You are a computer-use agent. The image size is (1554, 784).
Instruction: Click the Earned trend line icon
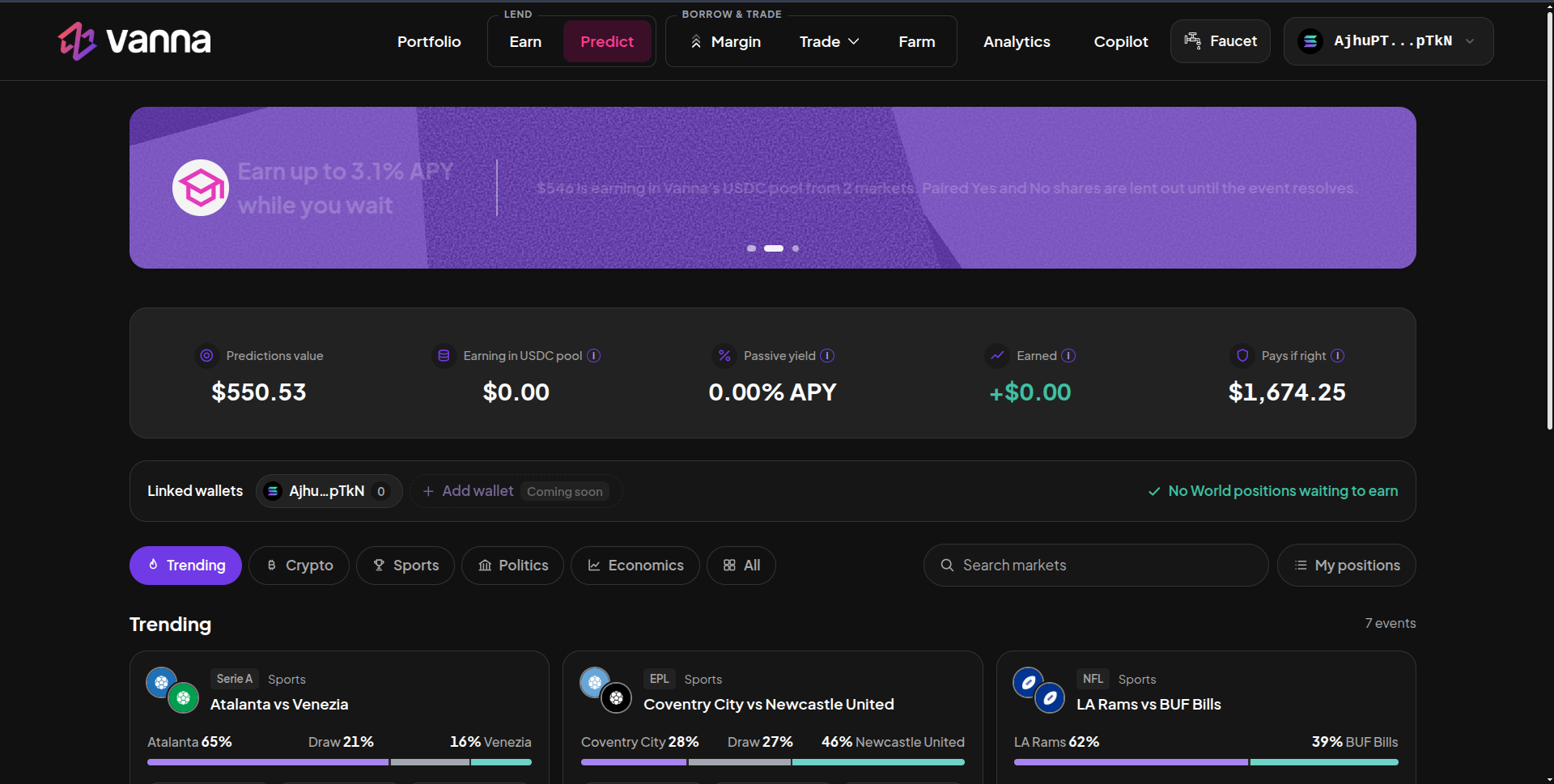tap(997, 355)
